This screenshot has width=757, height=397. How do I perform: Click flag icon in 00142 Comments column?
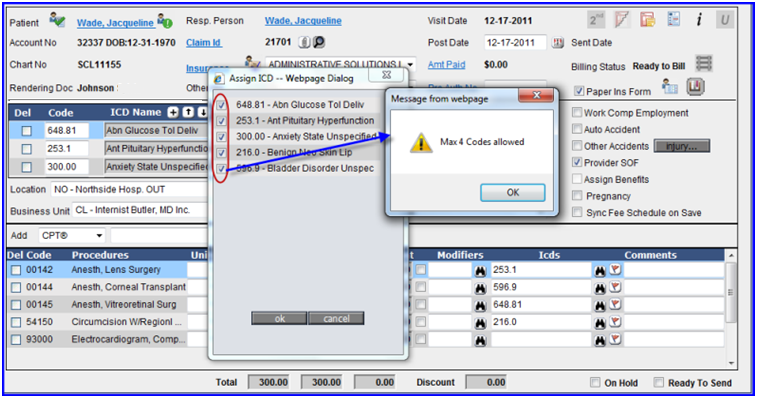[x=615, y=269]
